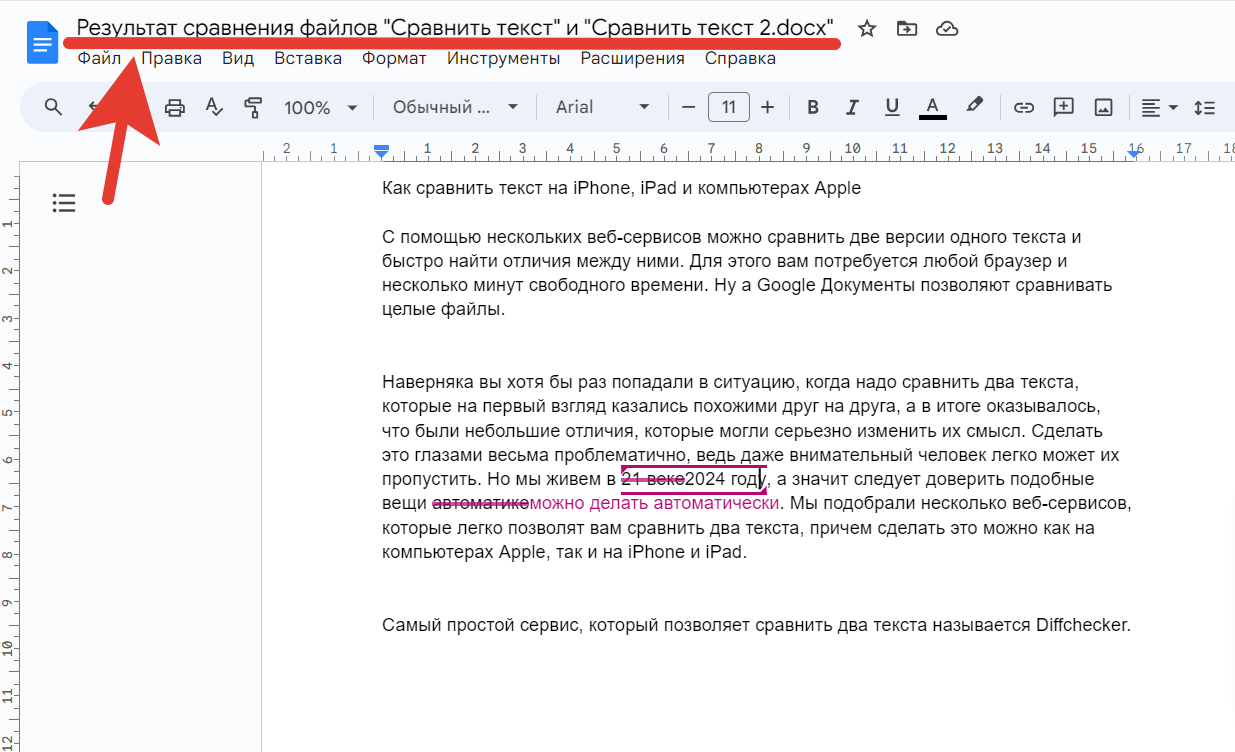Open the Print dialog
This screenshot has width=1235, height=752.
pos(174,107)
